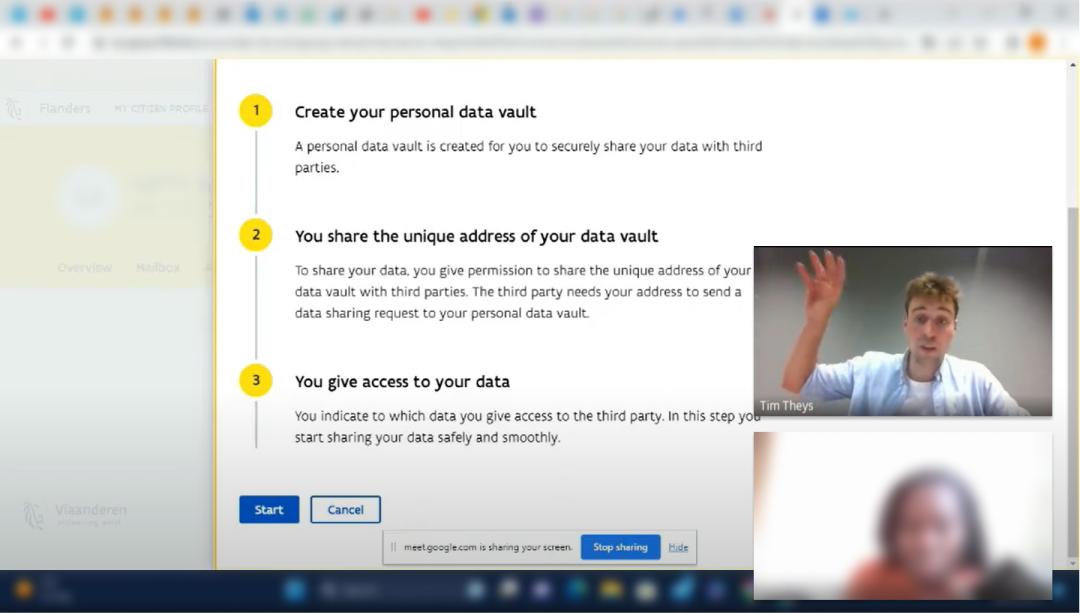This screenshot has width=1080, height=613.
Task: Click Flanders in the background header
Action: tap(65, 108)
